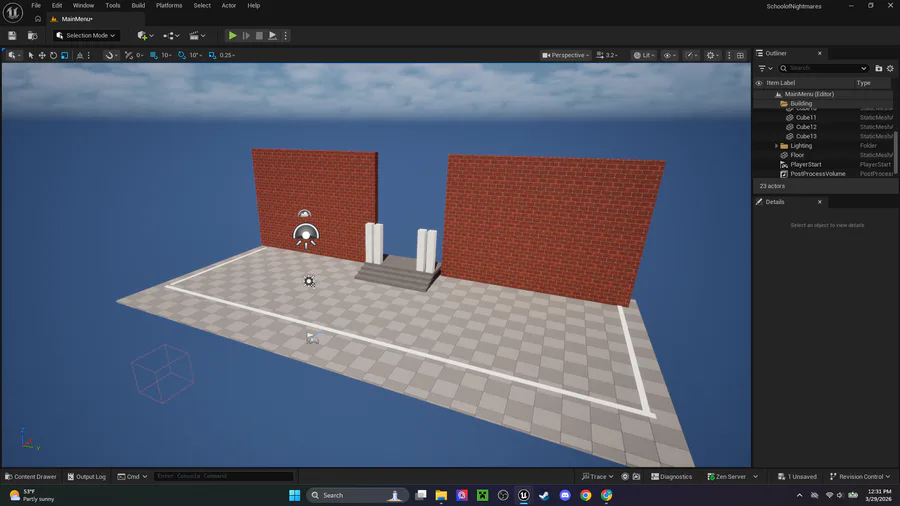Open the Unreal Engine logo button
Viewport: 900px width, 506px height.
point(13,12)
